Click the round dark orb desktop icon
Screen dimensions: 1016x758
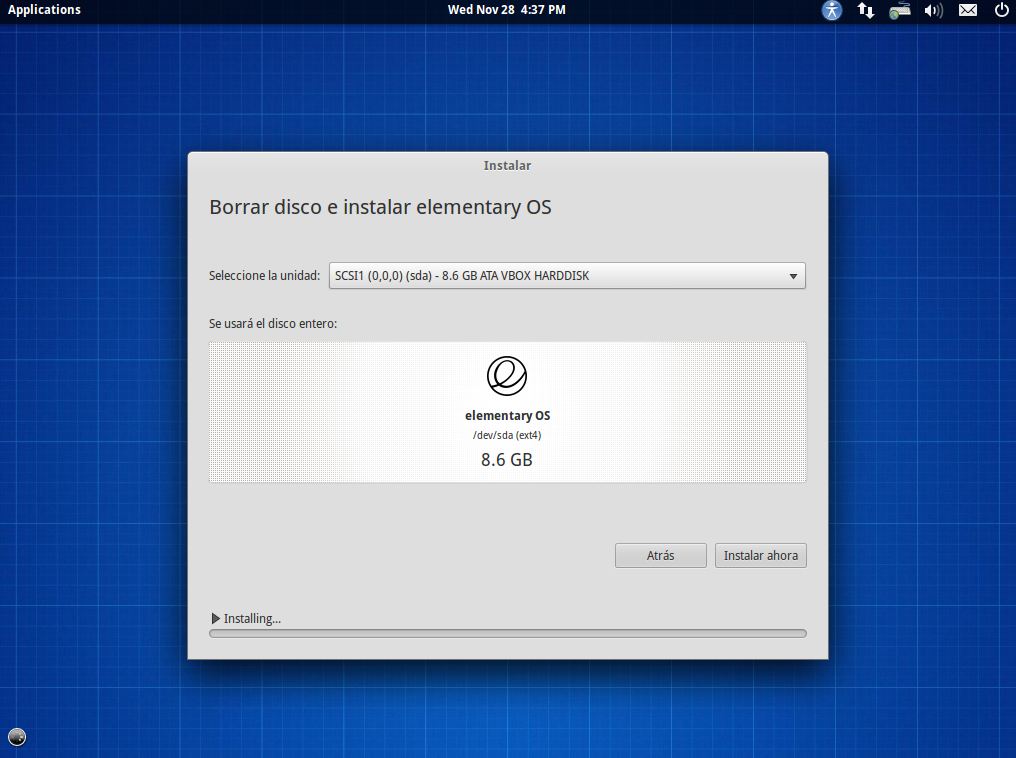(17, 738)
